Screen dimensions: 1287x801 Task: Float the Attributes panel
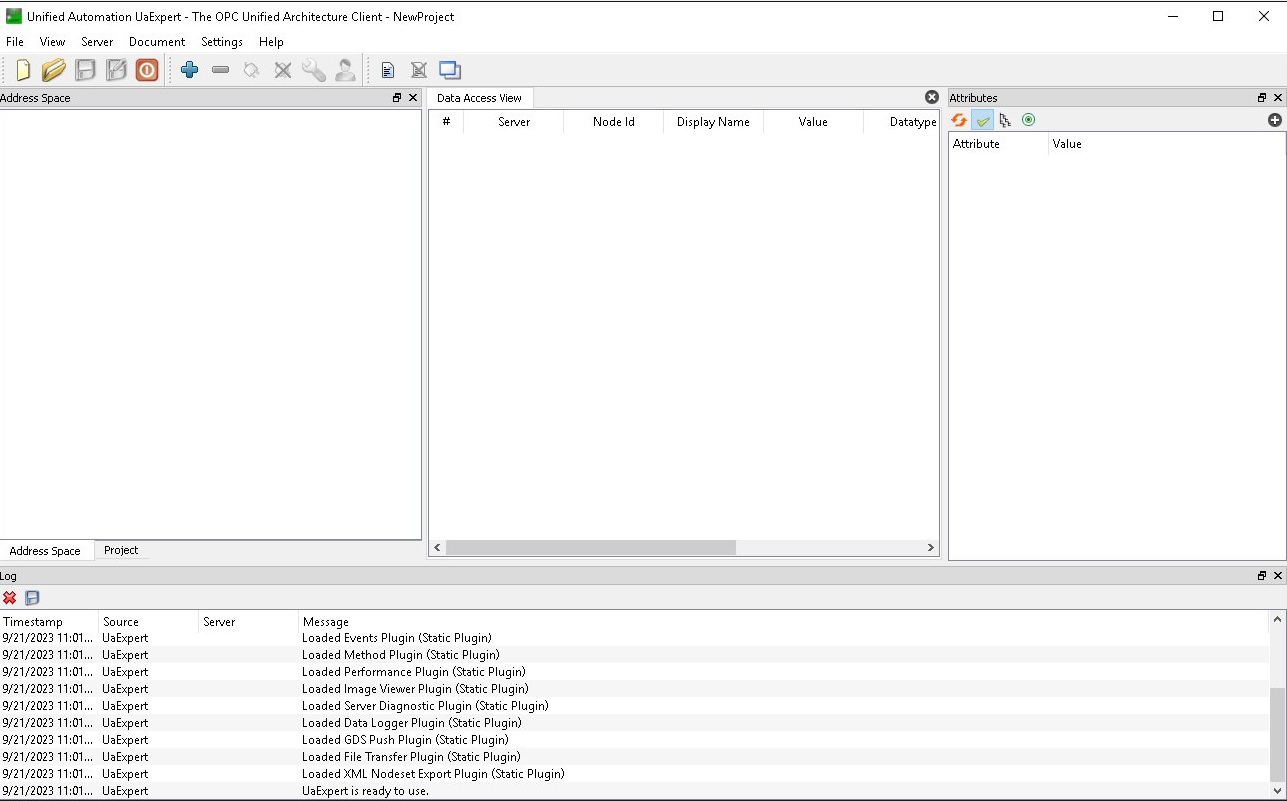[x=1262, y=98]
